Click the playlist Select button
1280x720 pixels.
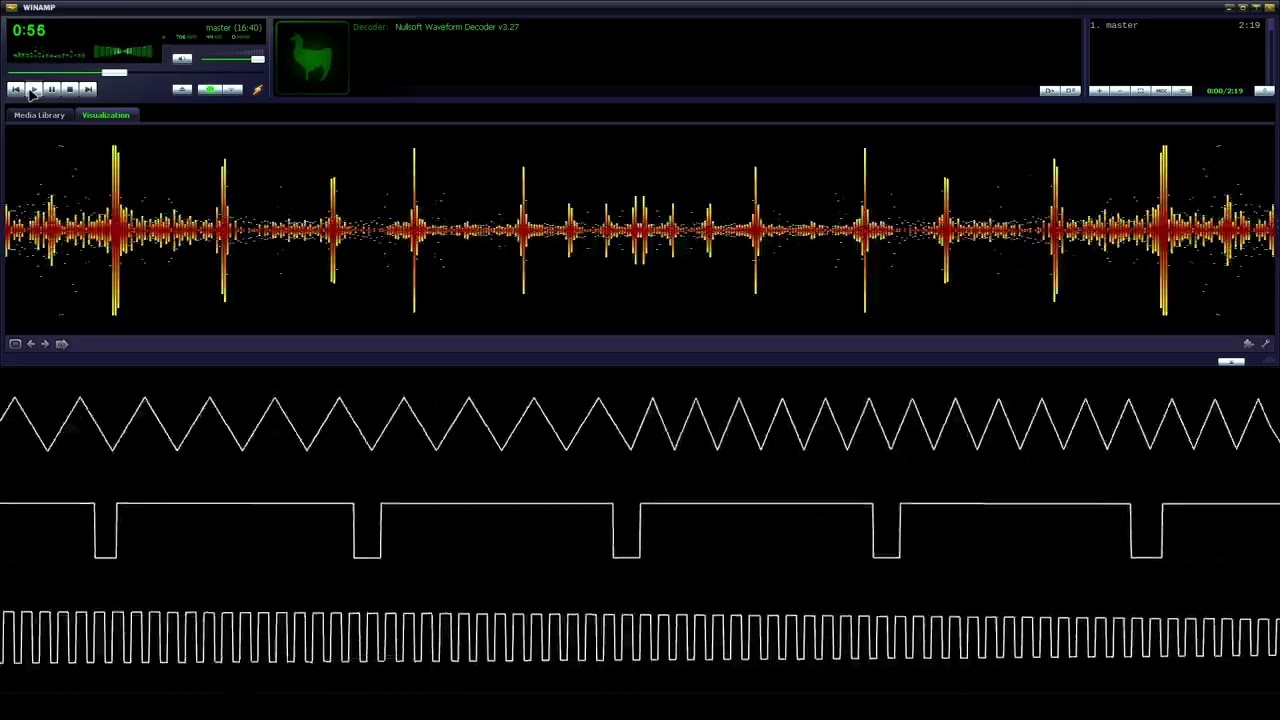tap(1140, 91)
